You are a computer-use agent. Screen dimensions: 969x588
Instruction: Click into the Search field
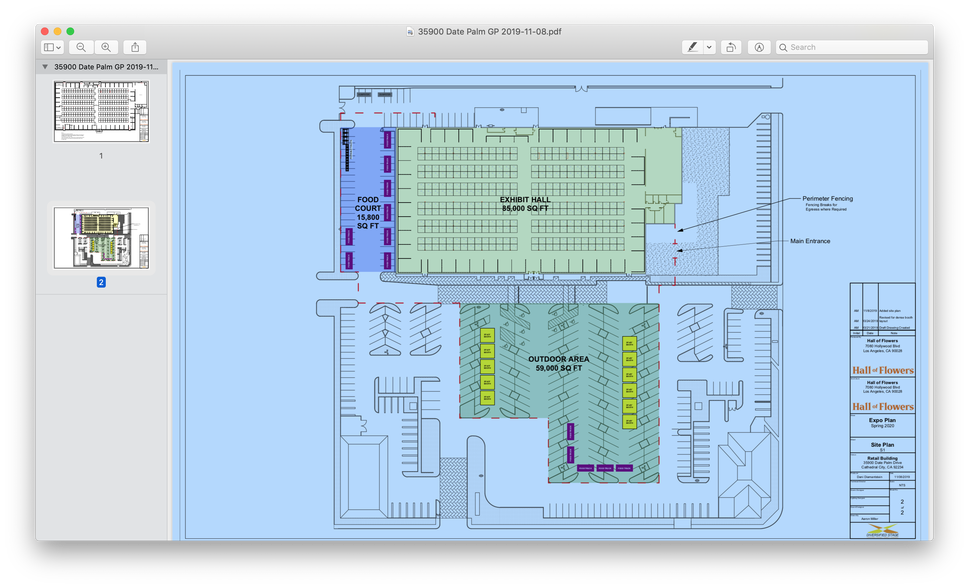point(855,47)
